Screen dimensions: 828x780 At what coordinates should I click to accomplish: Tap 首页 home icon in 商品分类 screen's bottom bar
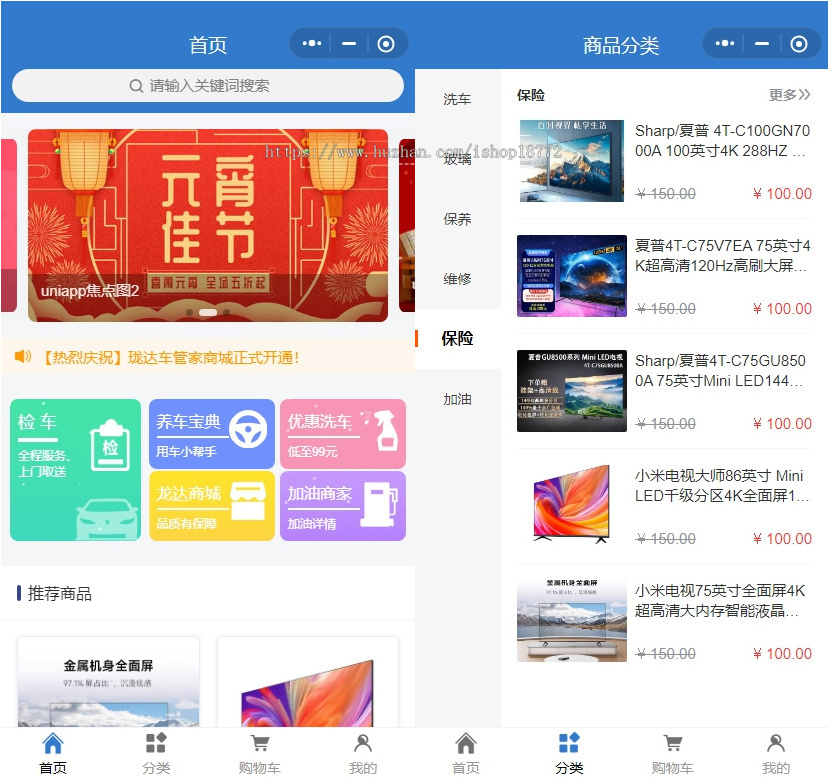pos(466,744)
